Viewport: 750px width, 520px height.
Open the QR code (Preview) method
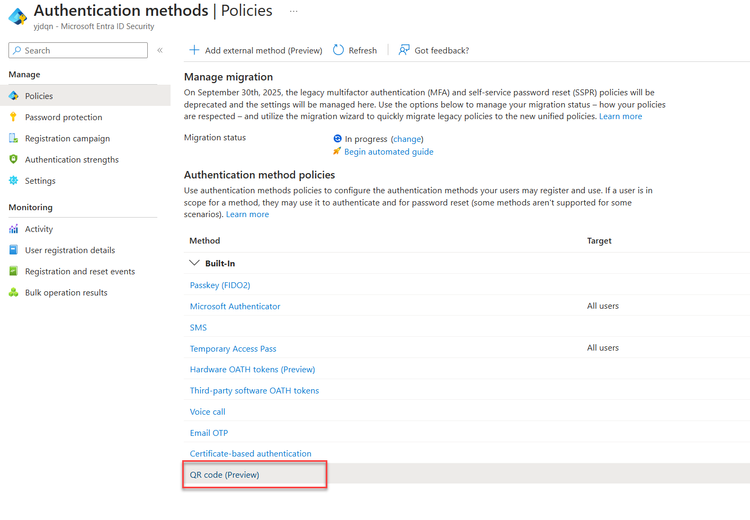coord(225,475)
